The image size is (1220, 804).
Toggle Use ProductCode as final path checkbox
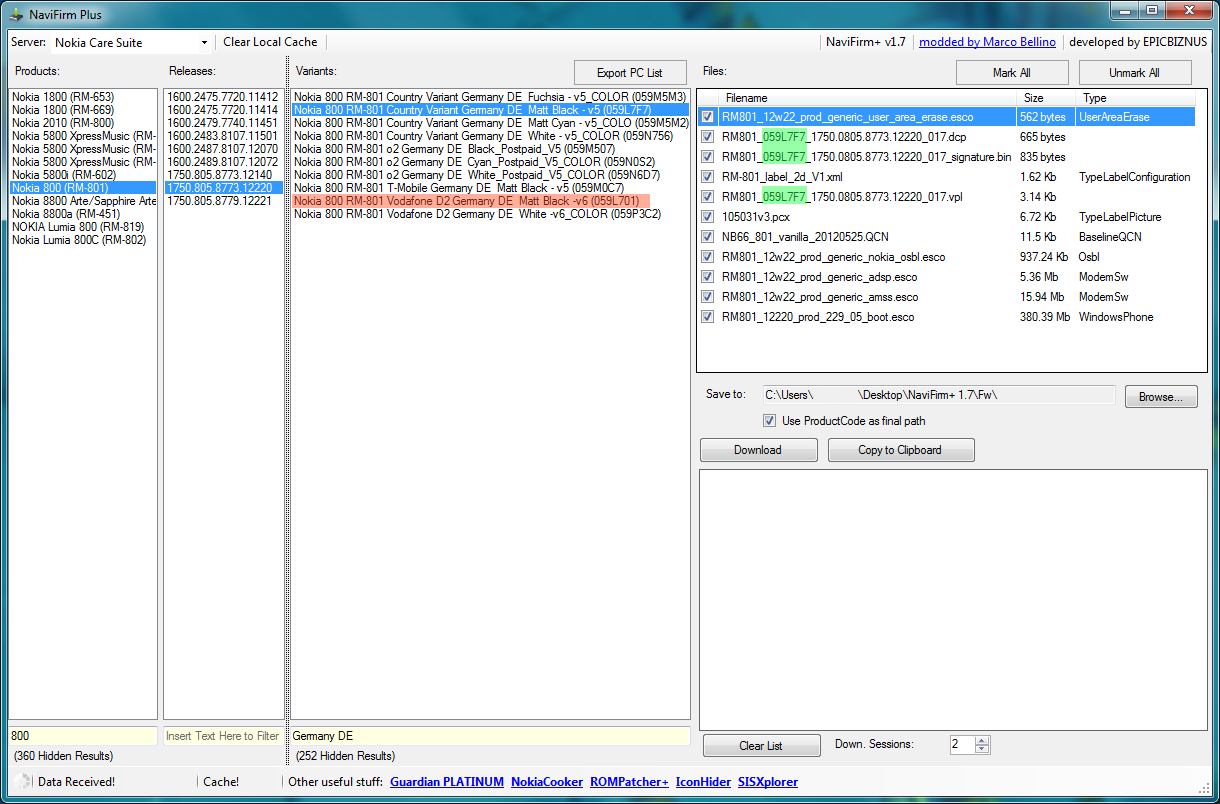770,421
